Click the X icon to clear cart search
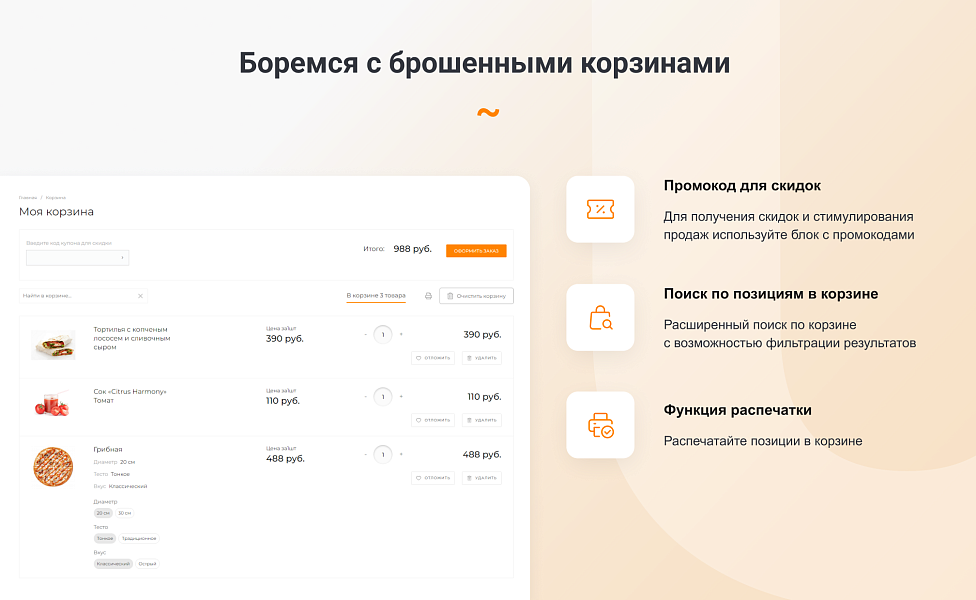Screen dimensions: 976x600 pos(139,295)
